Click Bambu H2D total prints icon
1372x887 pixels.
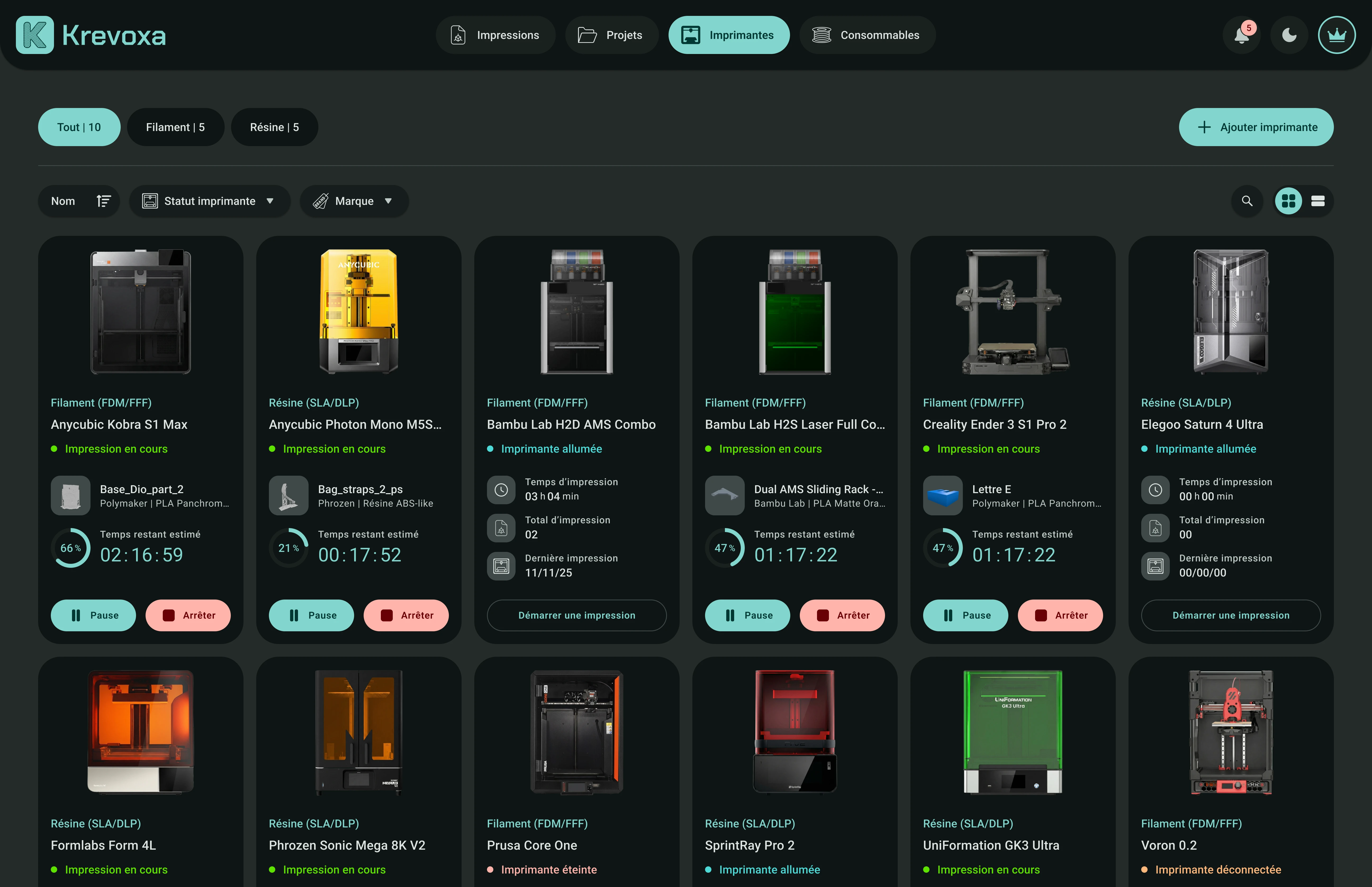tap(501, 528)
